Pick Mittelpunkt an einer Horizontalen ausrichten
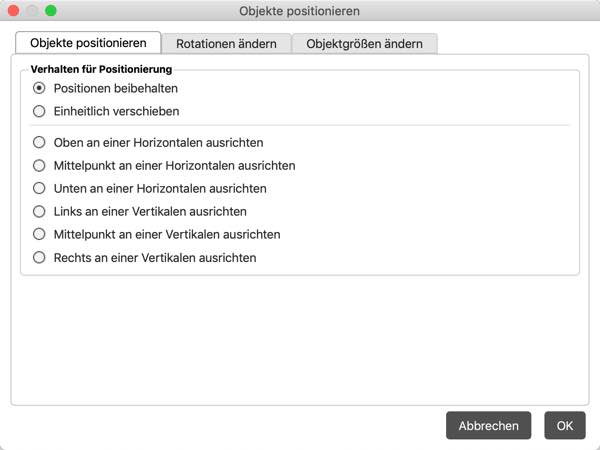This screenshot has width=600, height=450. click(x=40, y=166)
